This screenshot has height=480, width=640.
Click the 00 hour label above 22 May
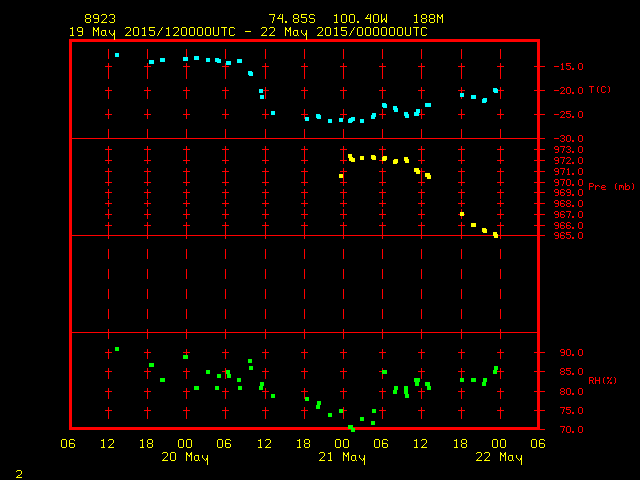tap(499, 444)
